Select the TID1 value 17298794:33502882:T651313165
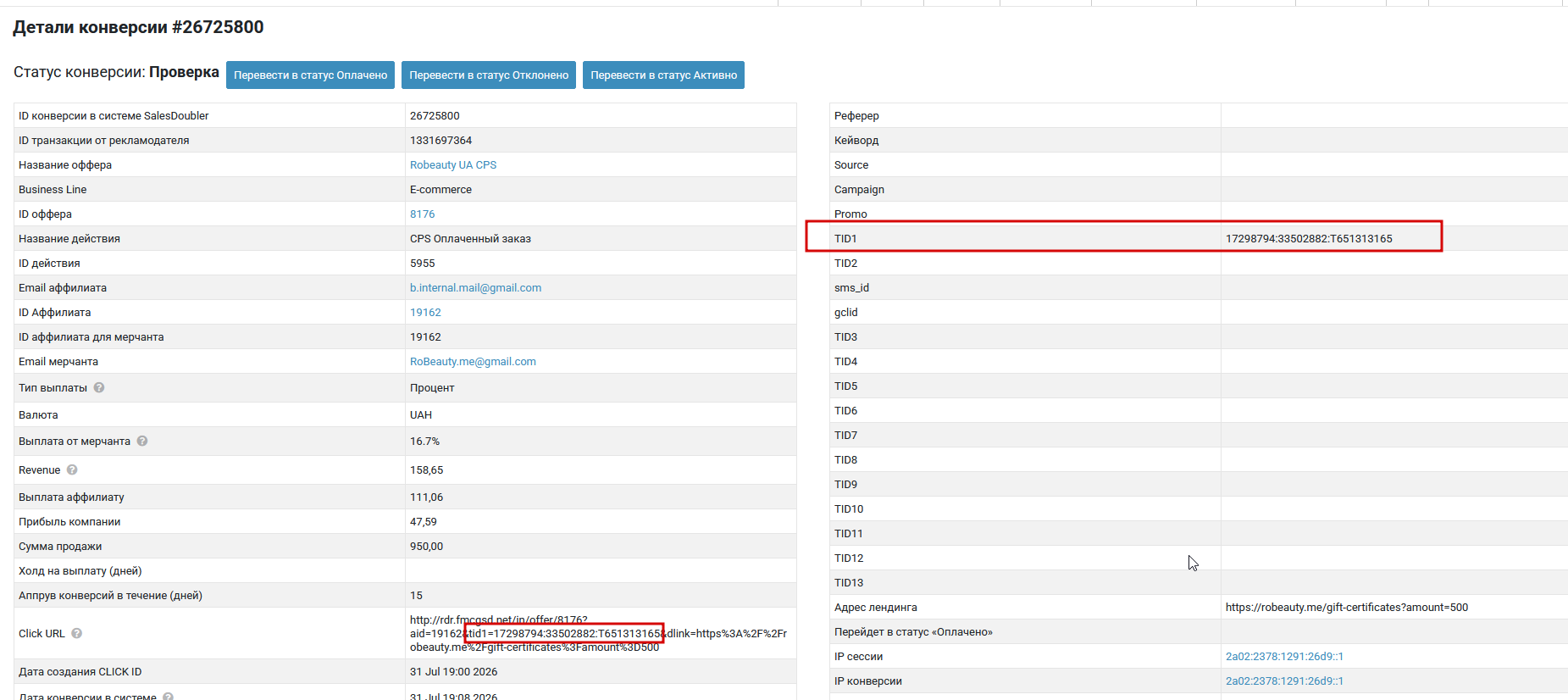1568x700 pixels. coord(1309,239)
